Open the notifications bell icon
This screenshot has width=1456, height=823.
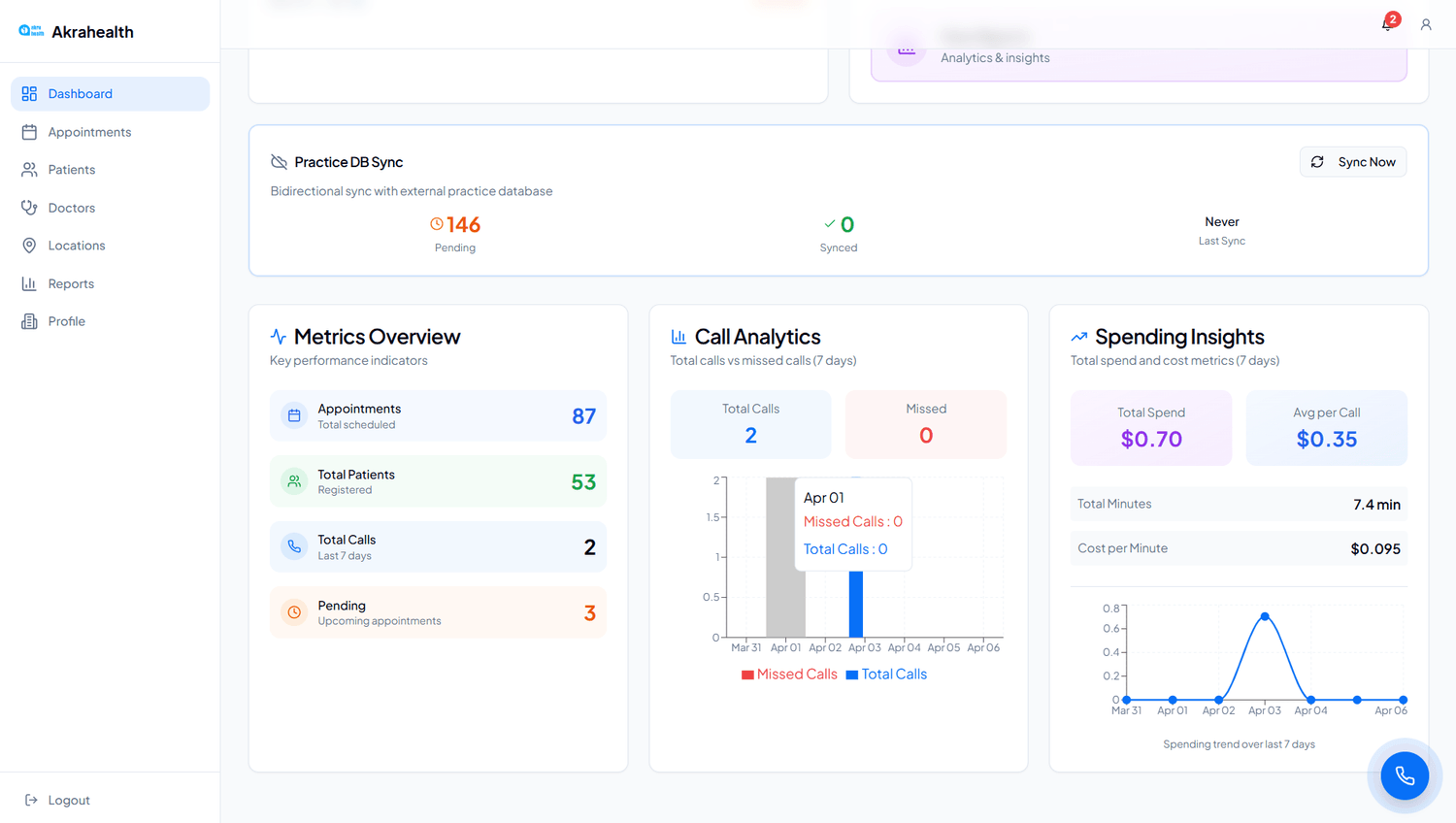click(1387, 24)
